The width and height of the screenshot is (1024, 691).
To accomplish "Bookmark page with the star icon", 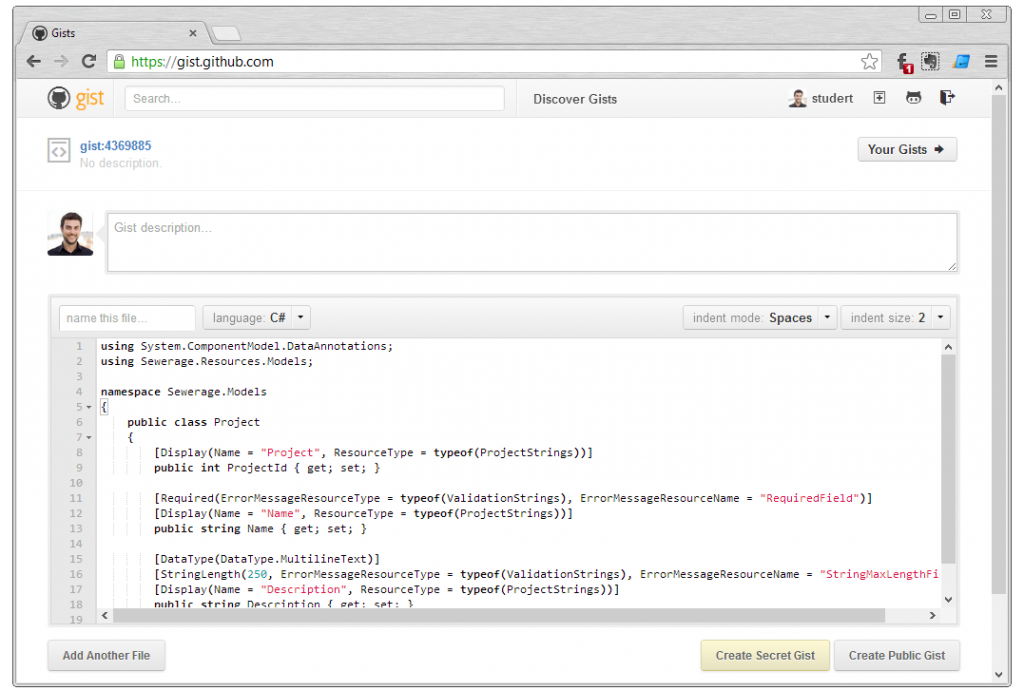I will pos(869,61).
